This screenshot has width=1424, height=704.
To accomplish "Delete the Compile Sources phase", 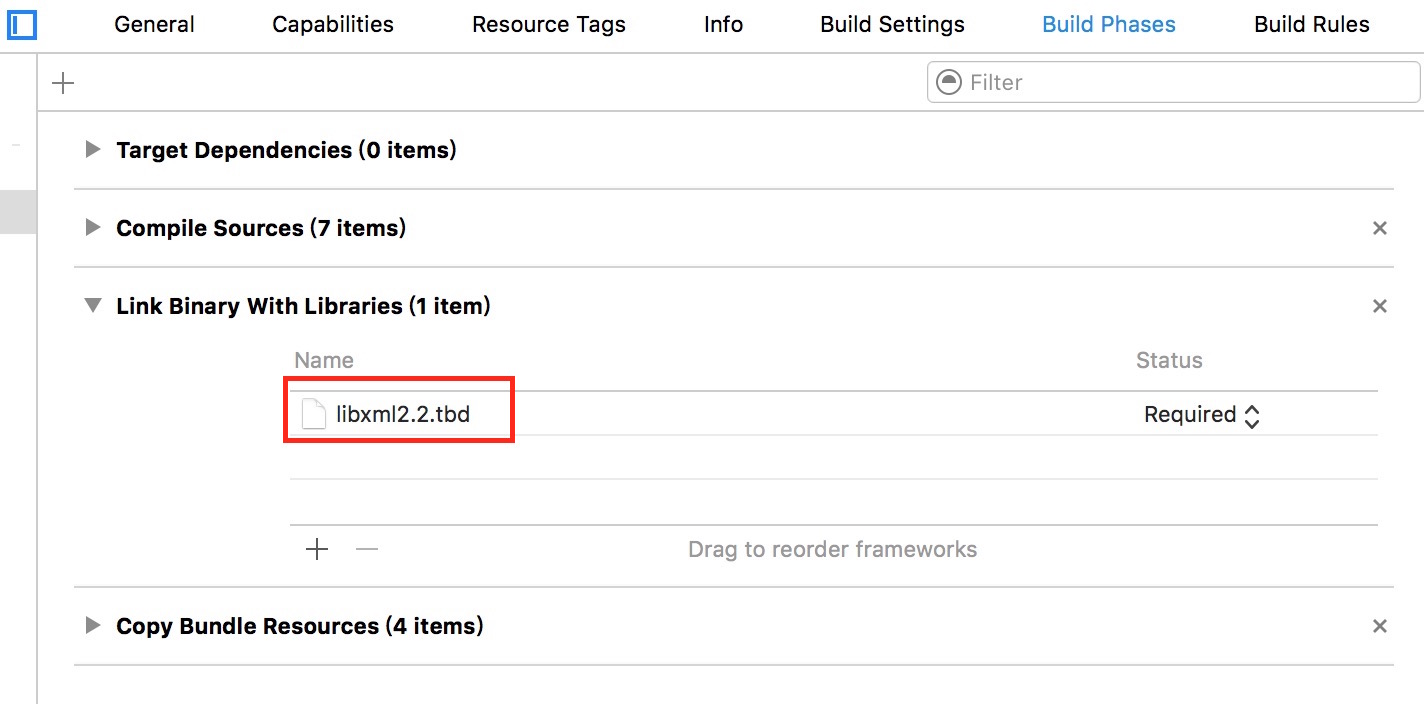I will 1379,228.
